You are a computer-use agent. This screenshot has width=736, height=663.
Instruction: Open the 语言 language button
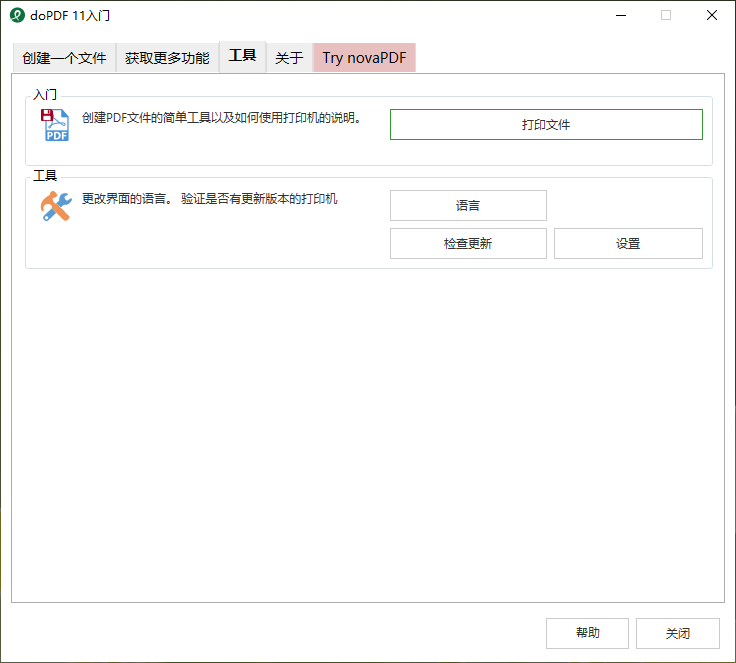click(468, 205)
